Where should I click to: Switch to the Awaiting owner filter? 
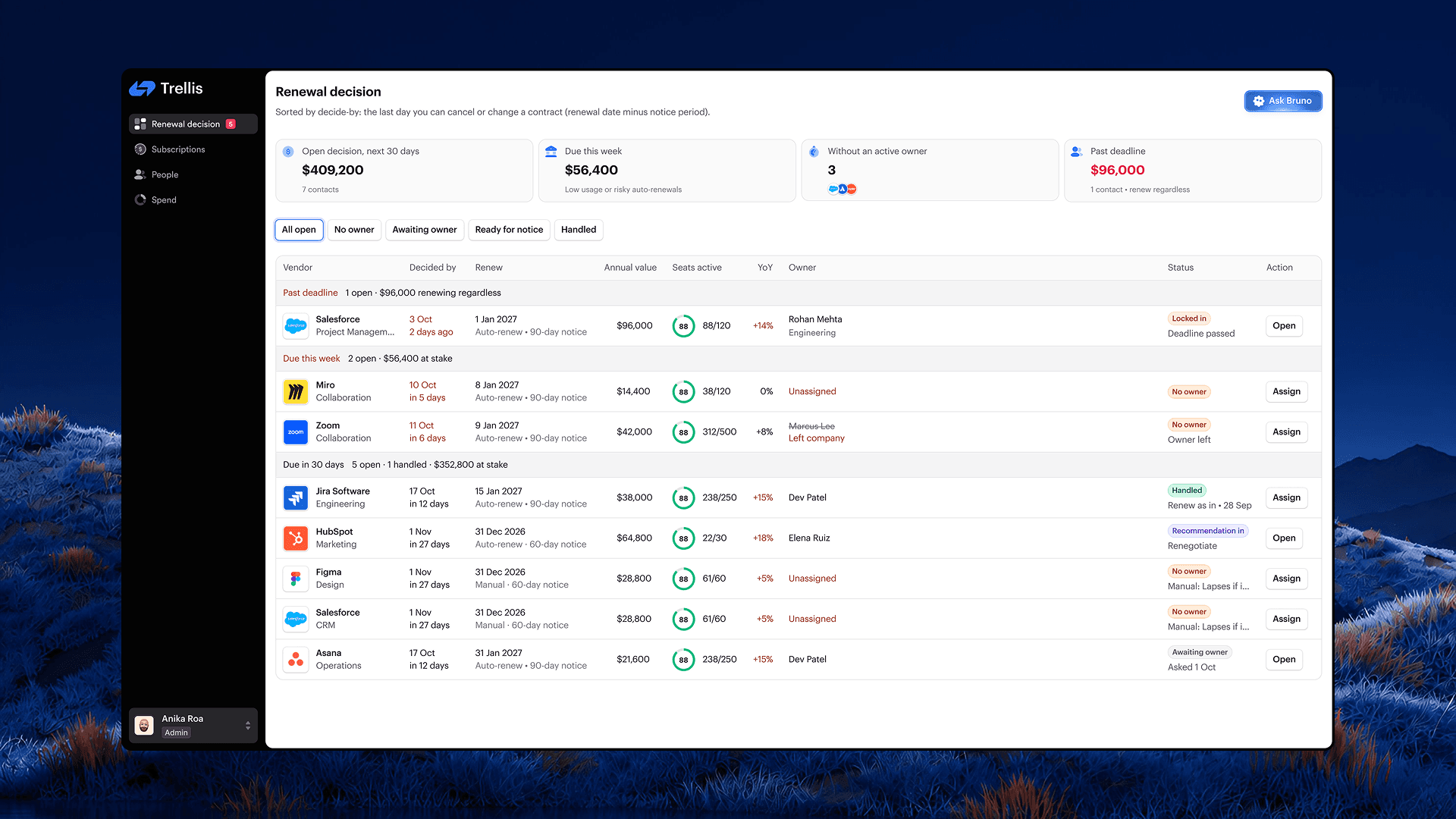[425, 230]
